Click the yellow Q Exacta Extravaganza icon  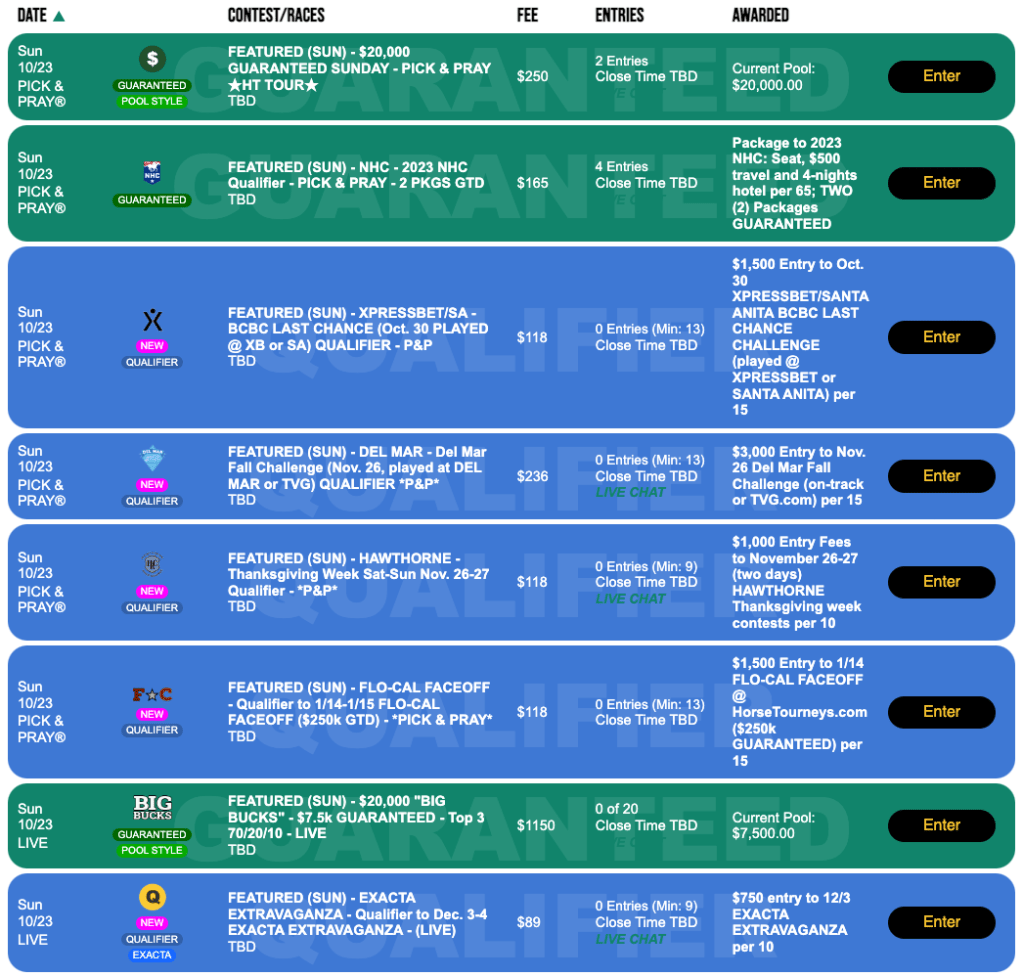tap(152, 898)
